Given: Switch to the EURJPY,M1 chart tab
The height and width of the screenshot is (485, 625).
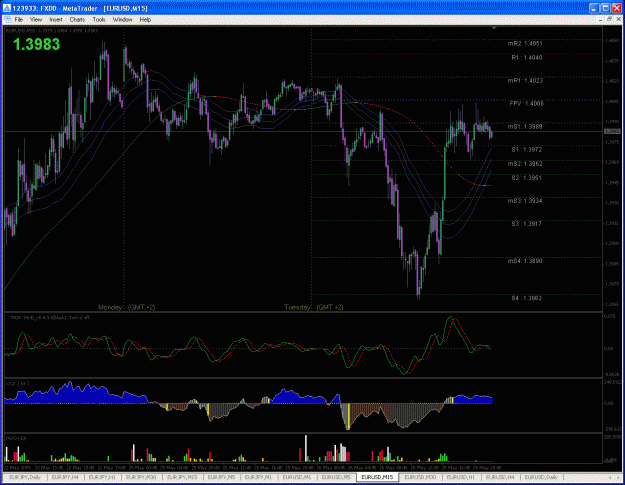Looking at the screenshot, I should (258, 477).
